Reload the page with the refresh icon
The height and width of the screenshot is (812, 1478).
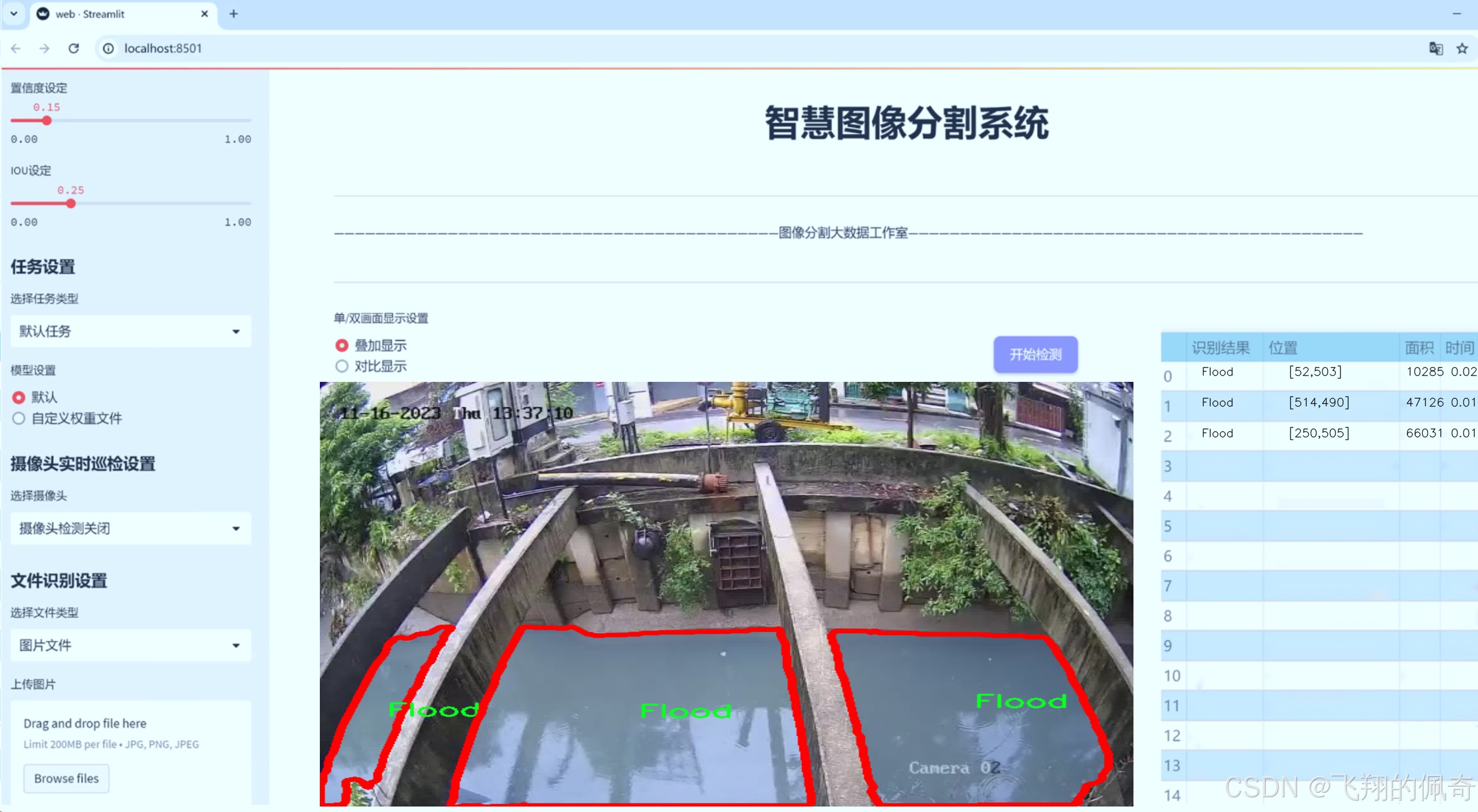click(x=74, y=48)
